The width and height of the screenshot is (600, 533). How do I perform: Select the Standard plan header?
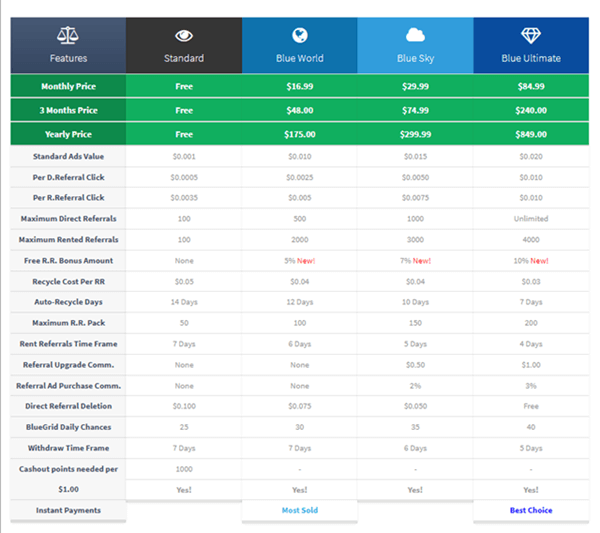(x=184, y=45)
